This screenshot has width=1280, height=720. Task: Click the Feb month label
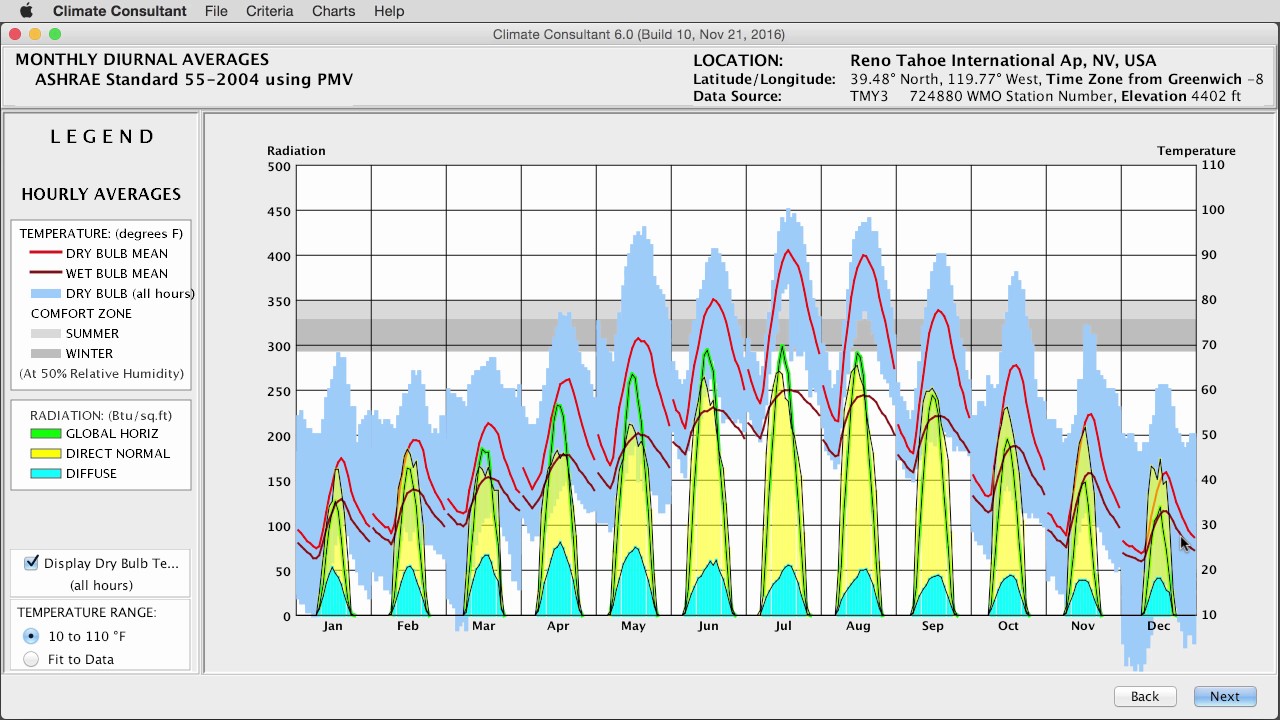408,626
